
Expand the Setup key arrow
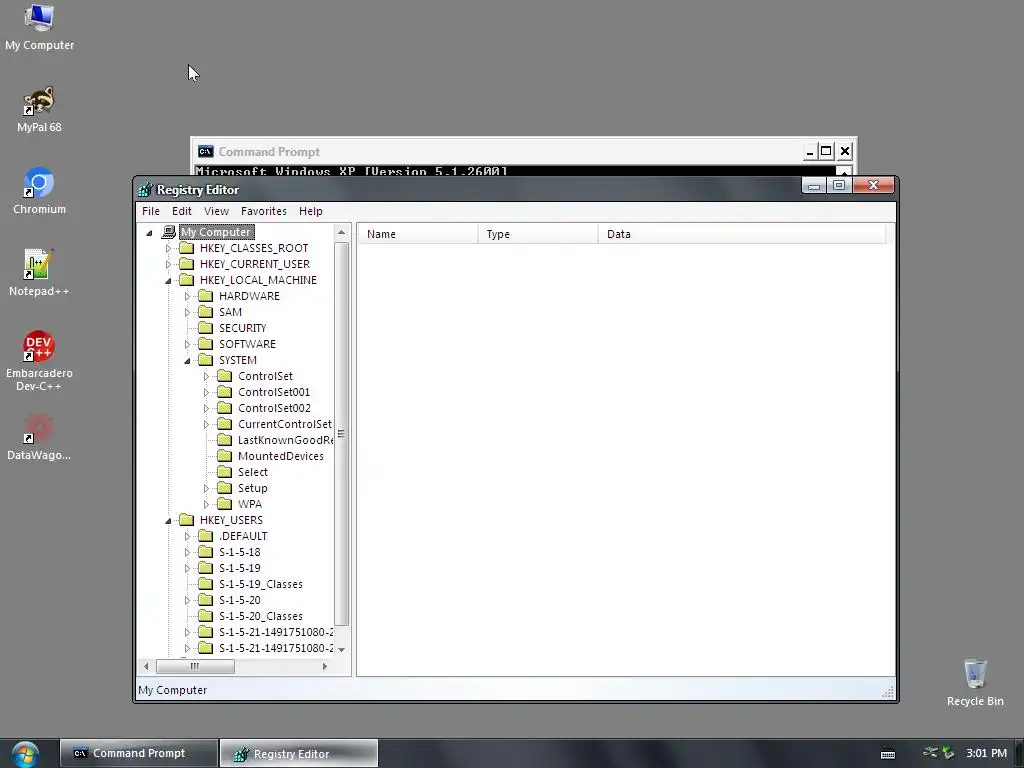point(206,488)
